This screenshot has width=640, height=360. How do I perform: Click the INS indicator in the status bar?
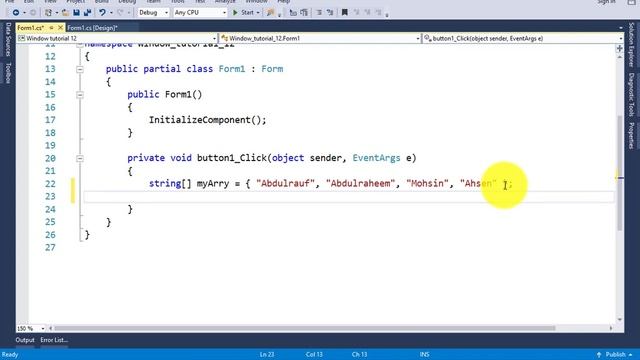click(424, 354)
